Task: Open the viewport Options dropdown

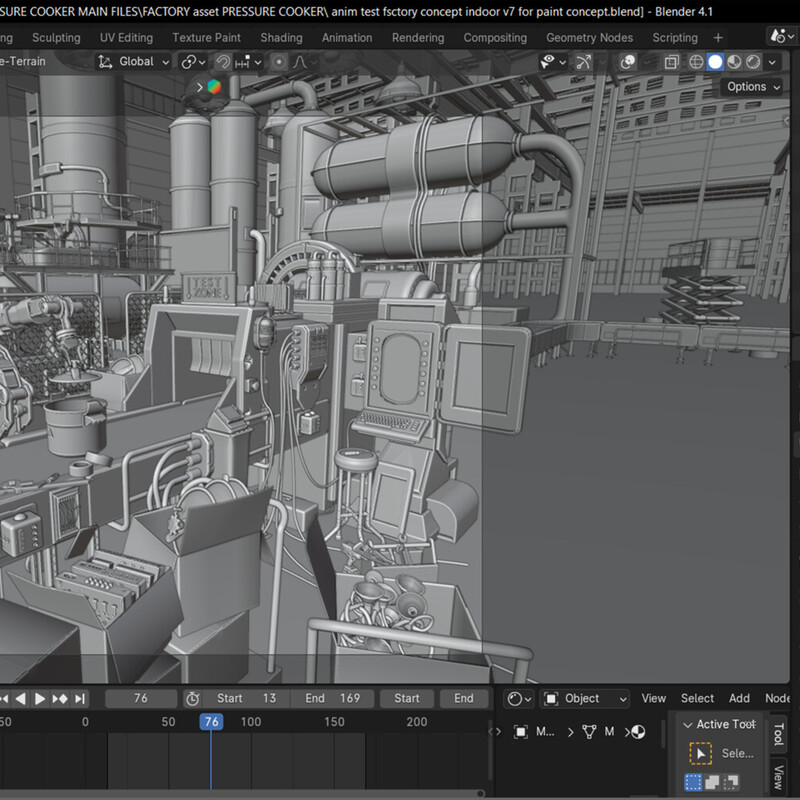Action: pos(753,87)
